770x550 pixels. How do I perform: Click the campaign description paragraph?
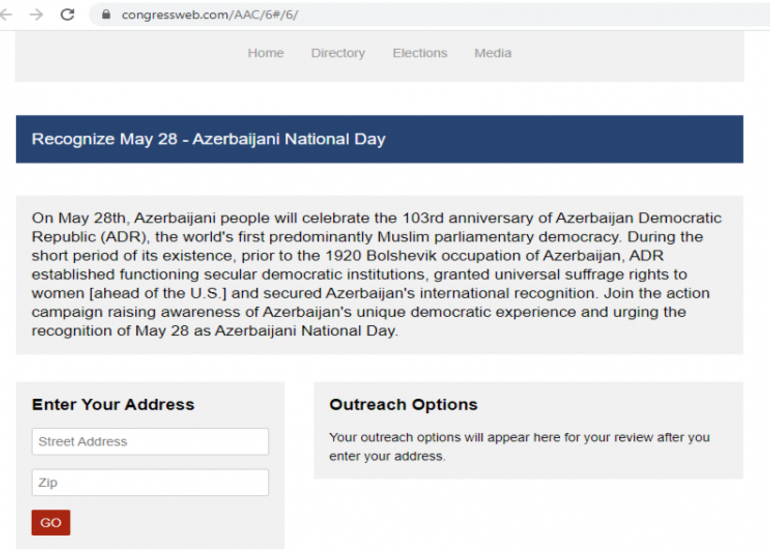pyautogui.click(x=377, y=274)
